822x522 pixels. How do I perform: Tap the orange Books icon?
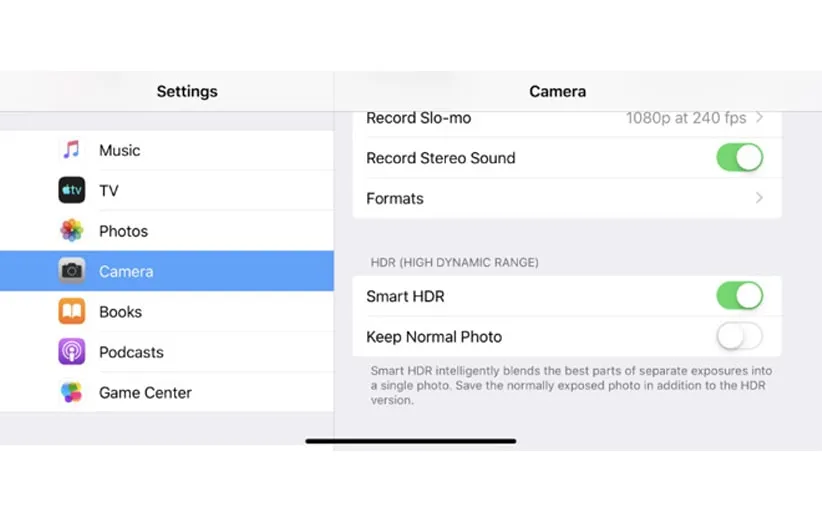tap(71, 312)
